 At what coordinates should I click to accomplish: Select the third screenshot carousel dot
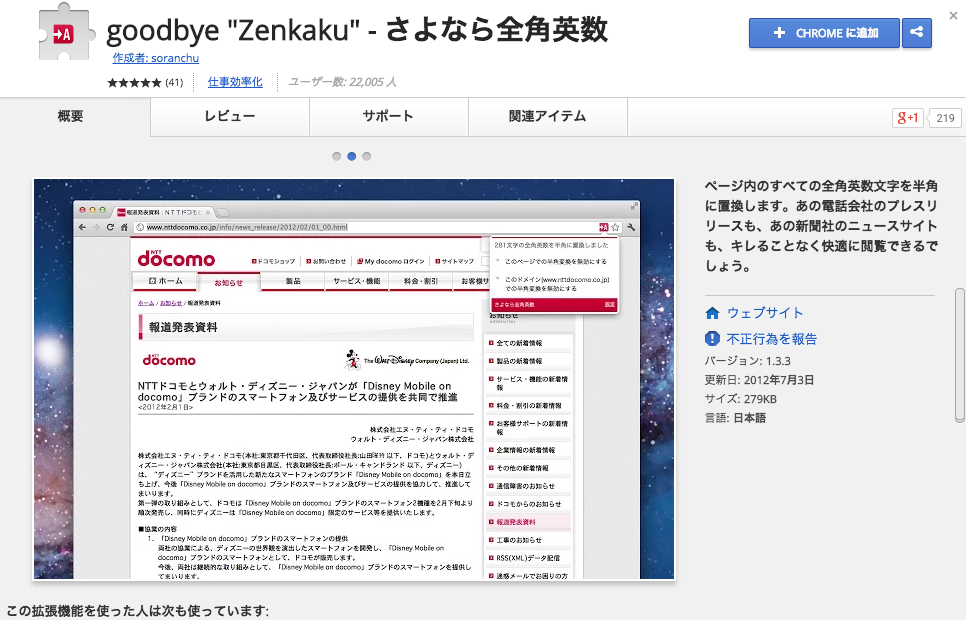pyautogui.click(x=367, y=157)
